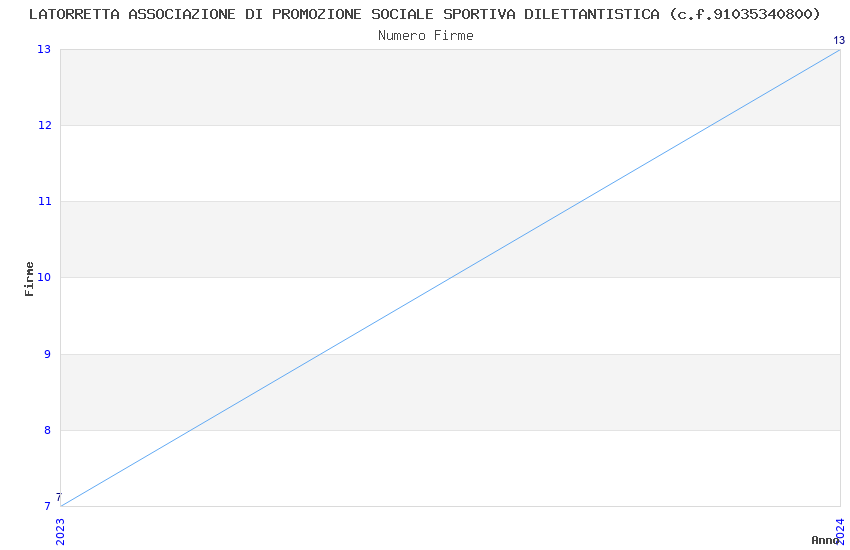Click the data label 13 above the line's end

click(x=839, y=40)
